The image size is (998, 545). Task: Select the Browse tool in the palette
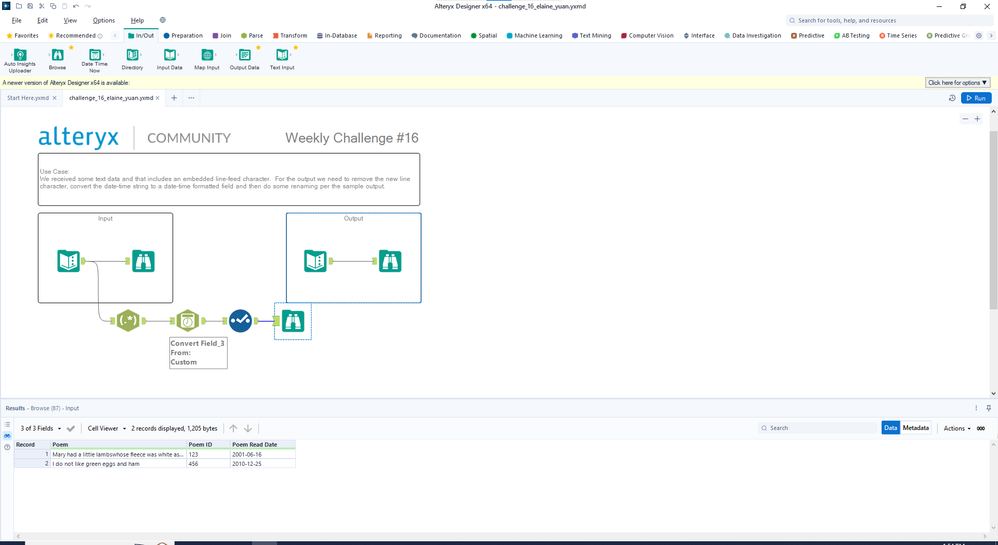point(57,59)
